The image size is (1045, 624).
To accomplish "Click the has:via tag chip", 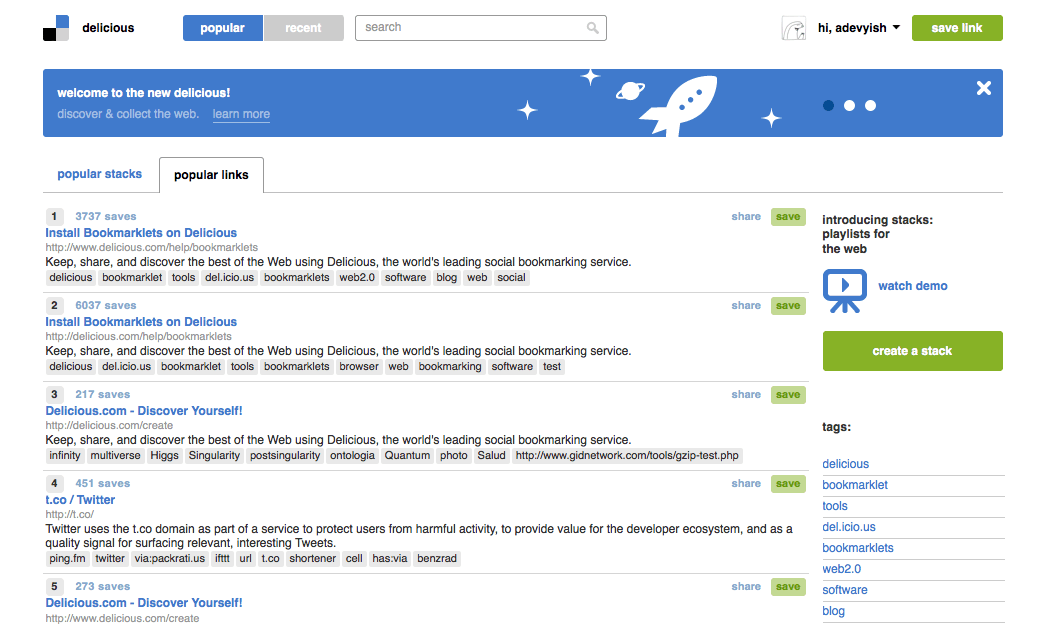I will click(390, 559).
